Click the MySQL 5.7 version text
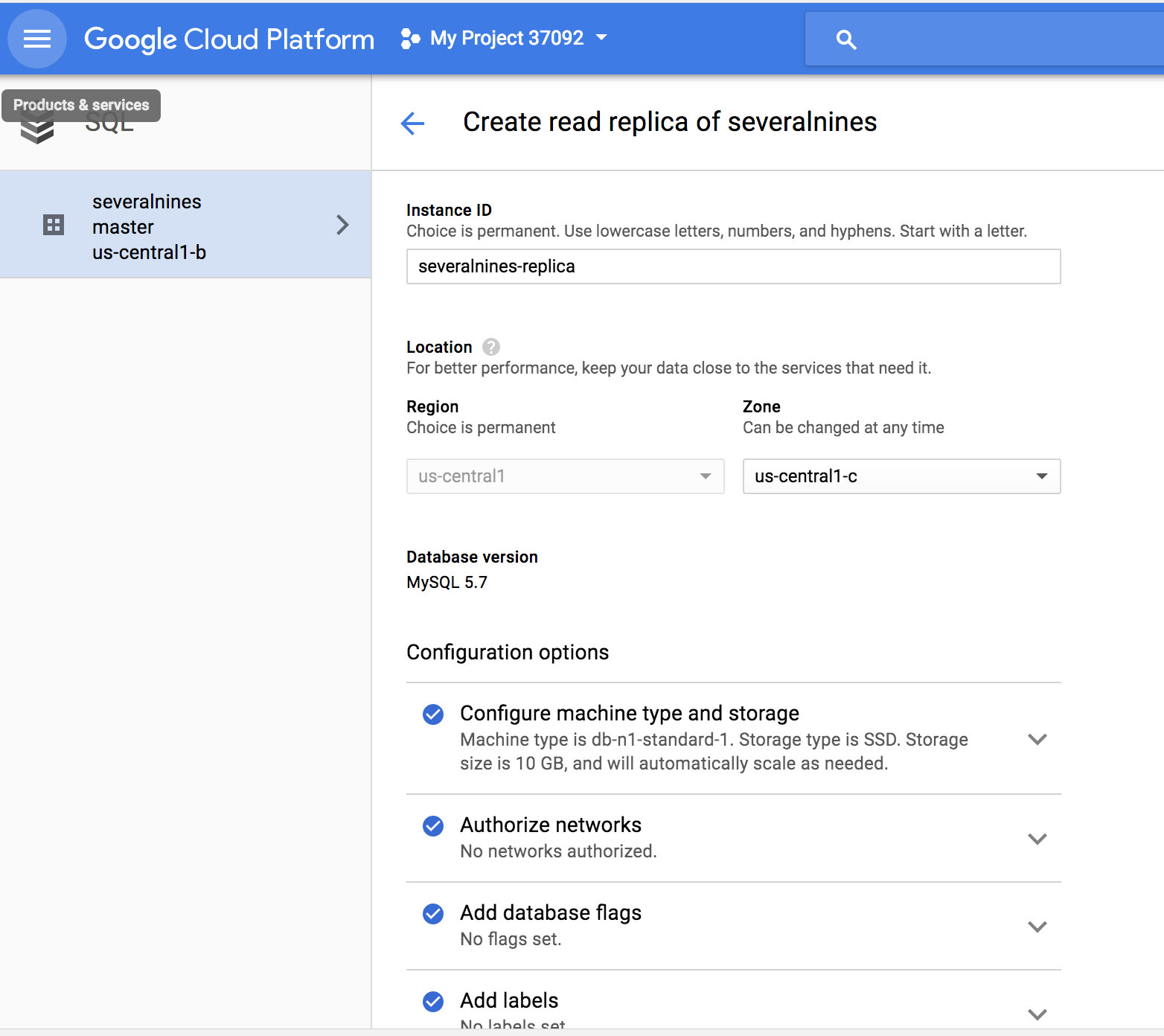The image size is (1164, 1036). coord(447,582)
